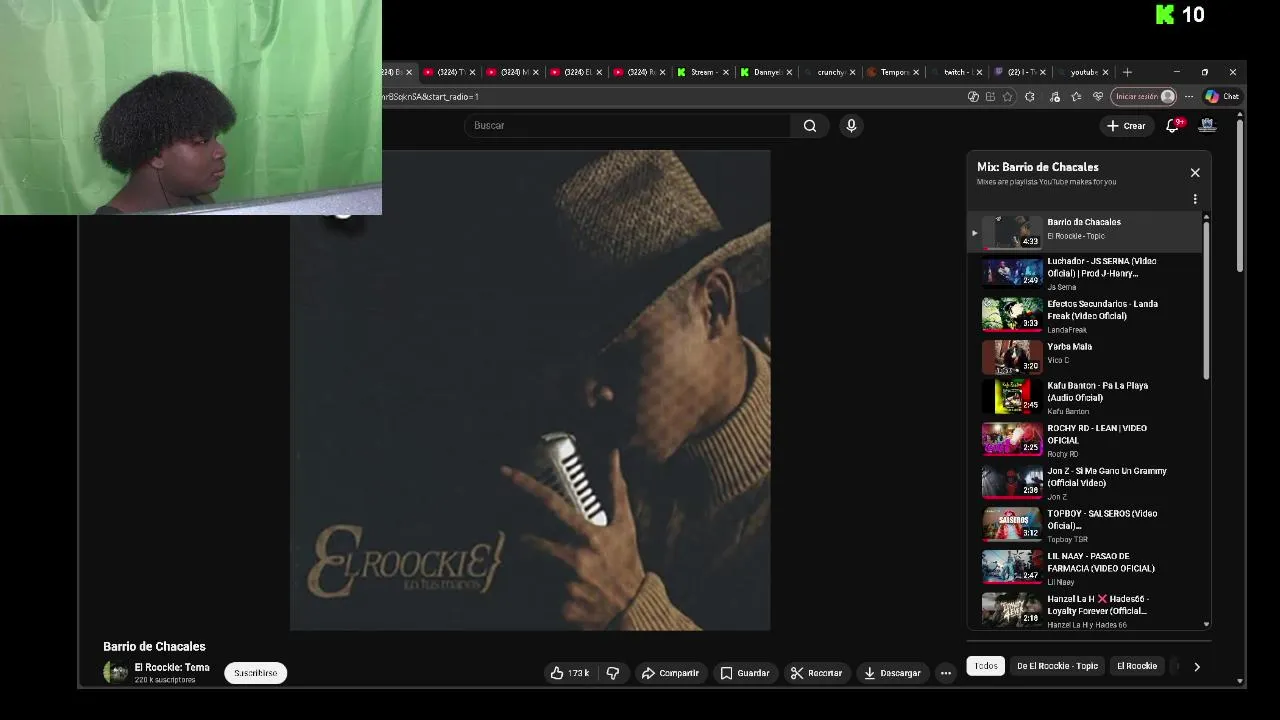Image resolution: width=1280 pixels, height=720 pixels.
Task: Select the El Roockie filter chip
Action: (1137, 666)
